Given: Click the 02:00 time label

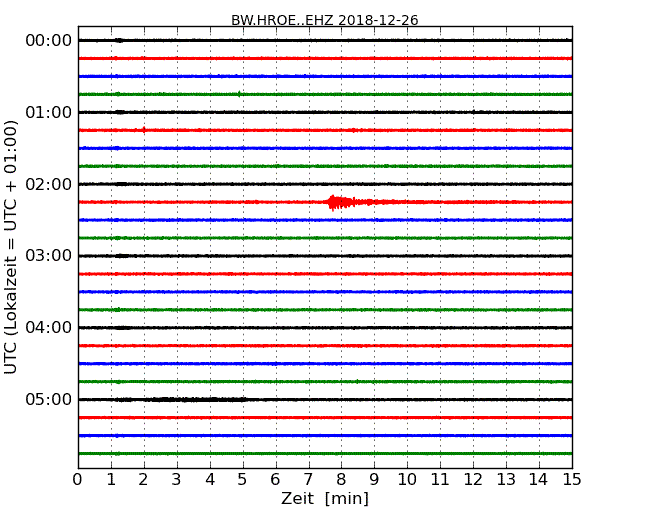Looking at the screenshot, I should (49, 184).
